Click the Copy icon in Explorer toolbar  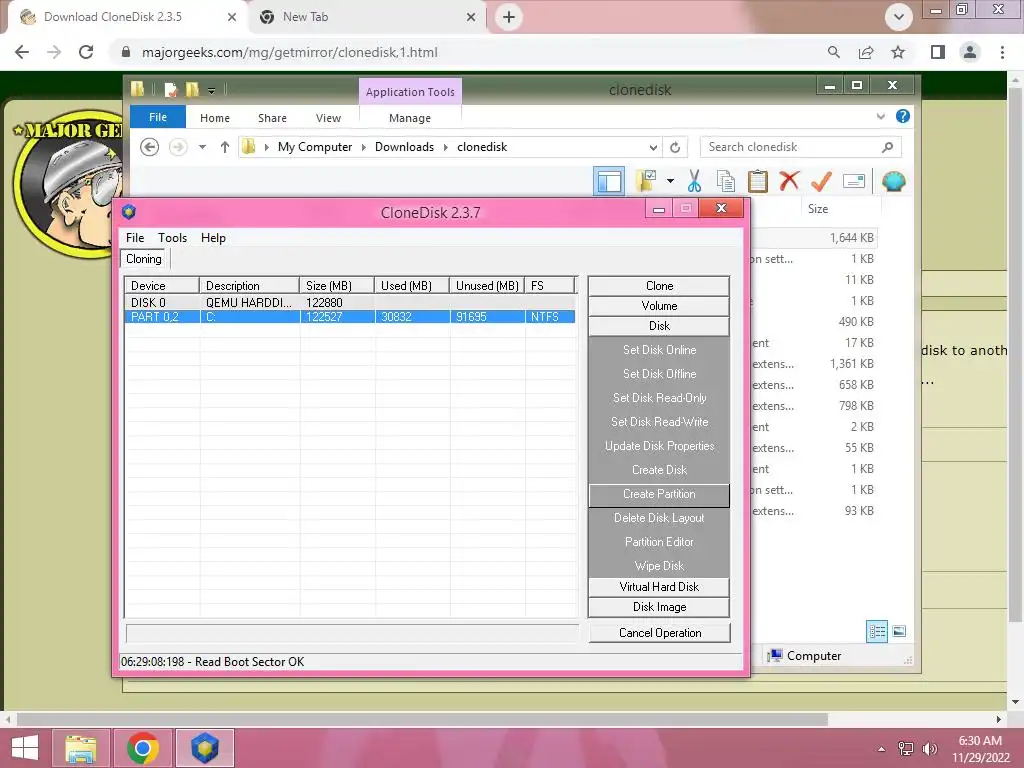click(726, 181)
